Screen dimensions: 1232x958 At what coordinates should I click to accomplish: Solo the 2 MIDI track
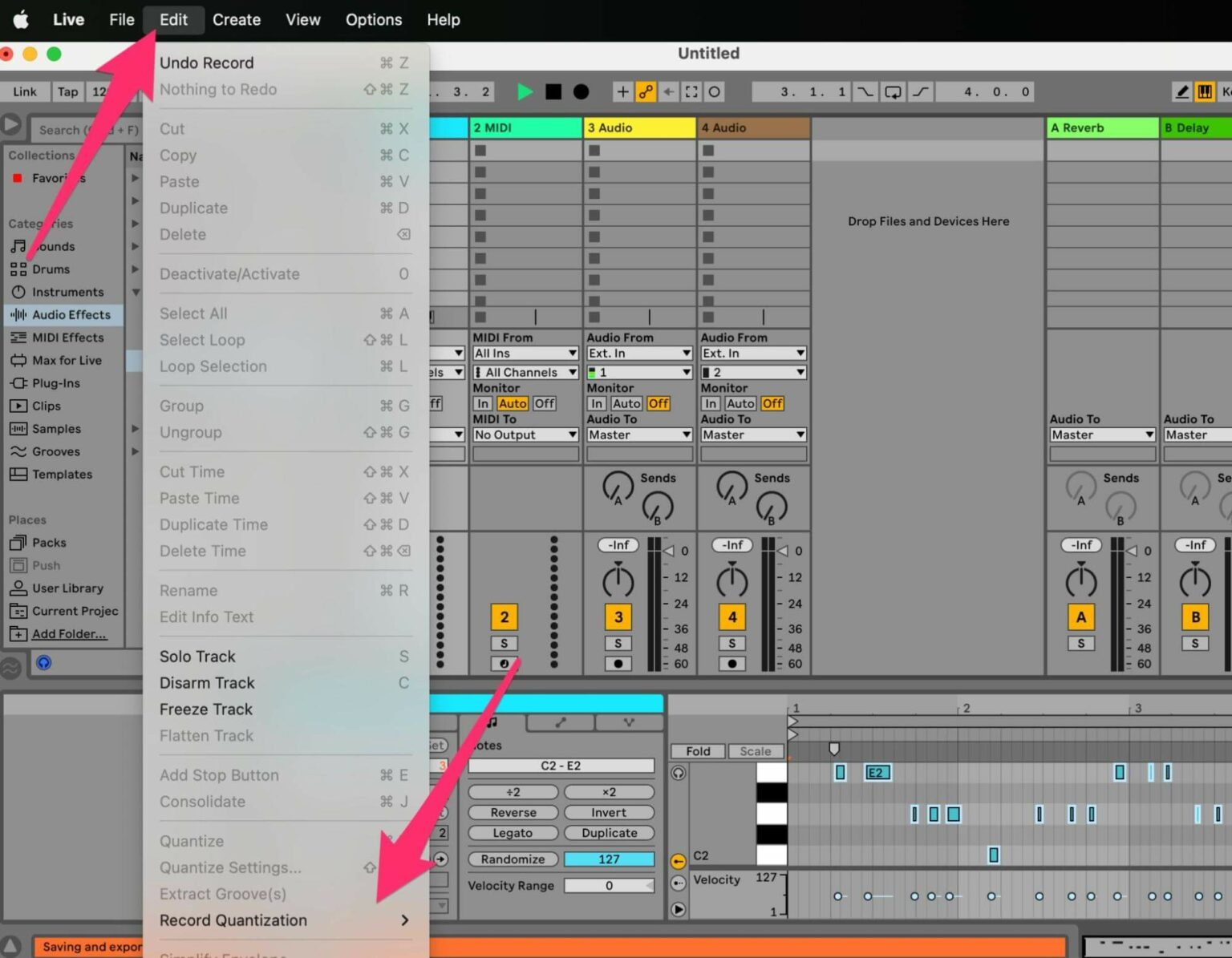click(504, 643)
